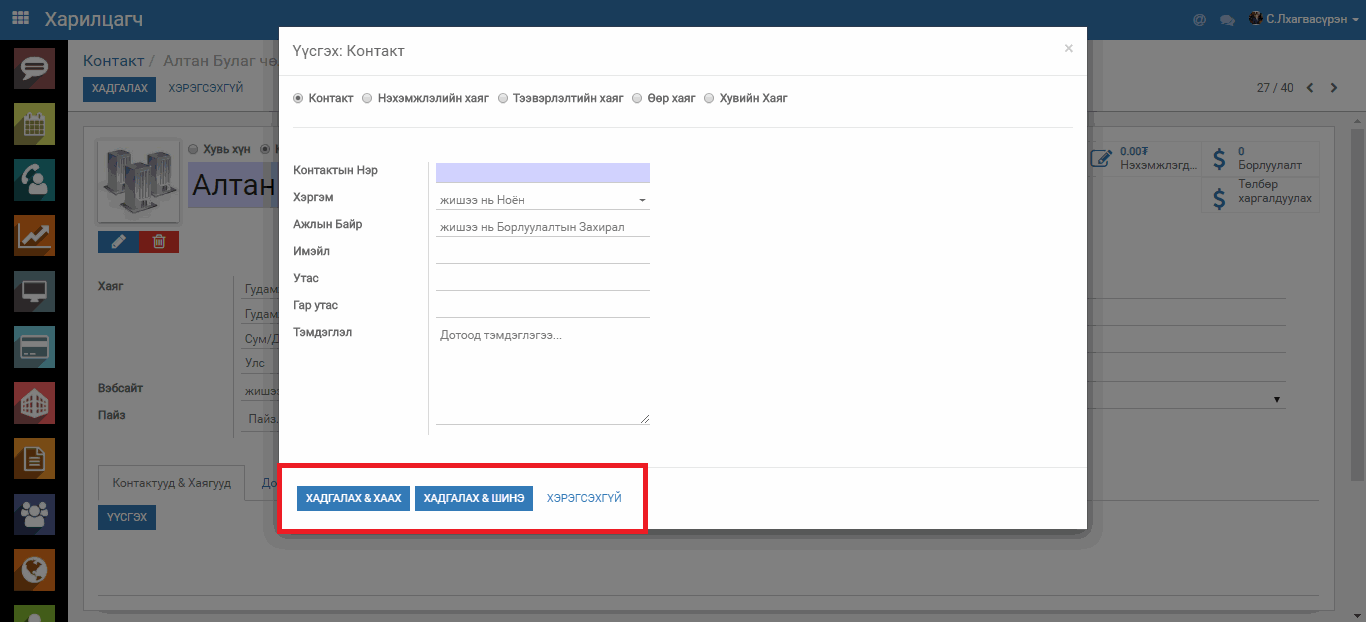Open the Calendar app in sidebar
The width and height of the screenshot is (1366, 622).
pos(34,125)
